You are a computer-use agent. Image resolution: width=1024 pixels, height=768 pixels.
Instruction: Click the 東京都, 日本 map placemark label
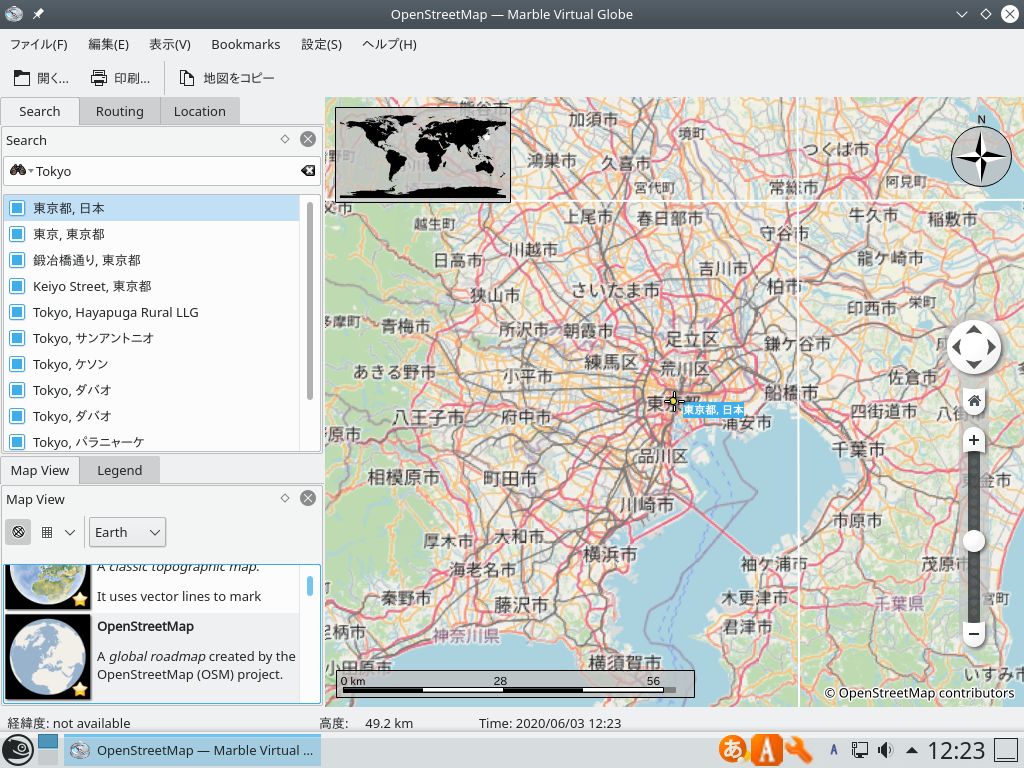click(713, 409)
